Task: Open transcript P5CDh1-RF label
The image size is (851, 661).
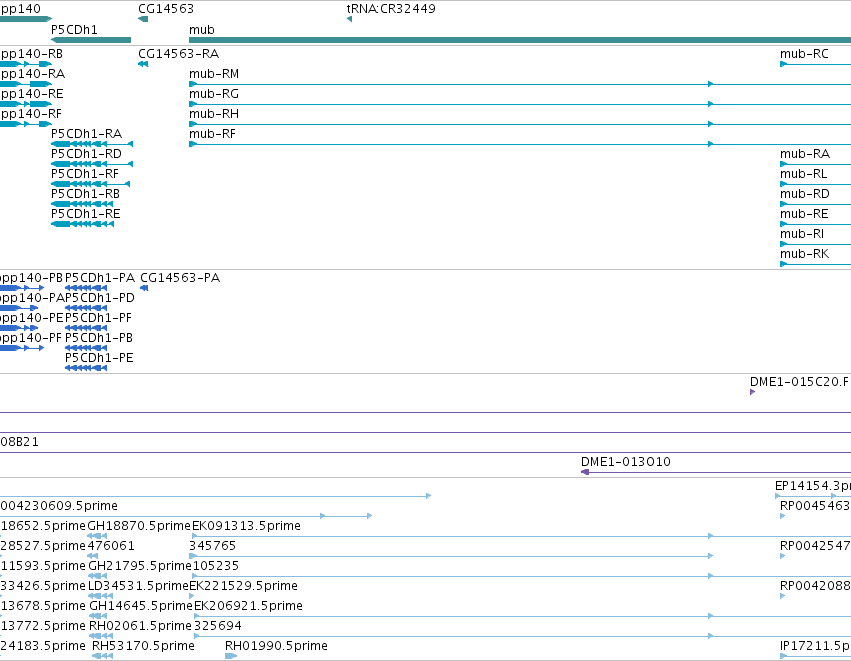Action: [x=85, y=174]
